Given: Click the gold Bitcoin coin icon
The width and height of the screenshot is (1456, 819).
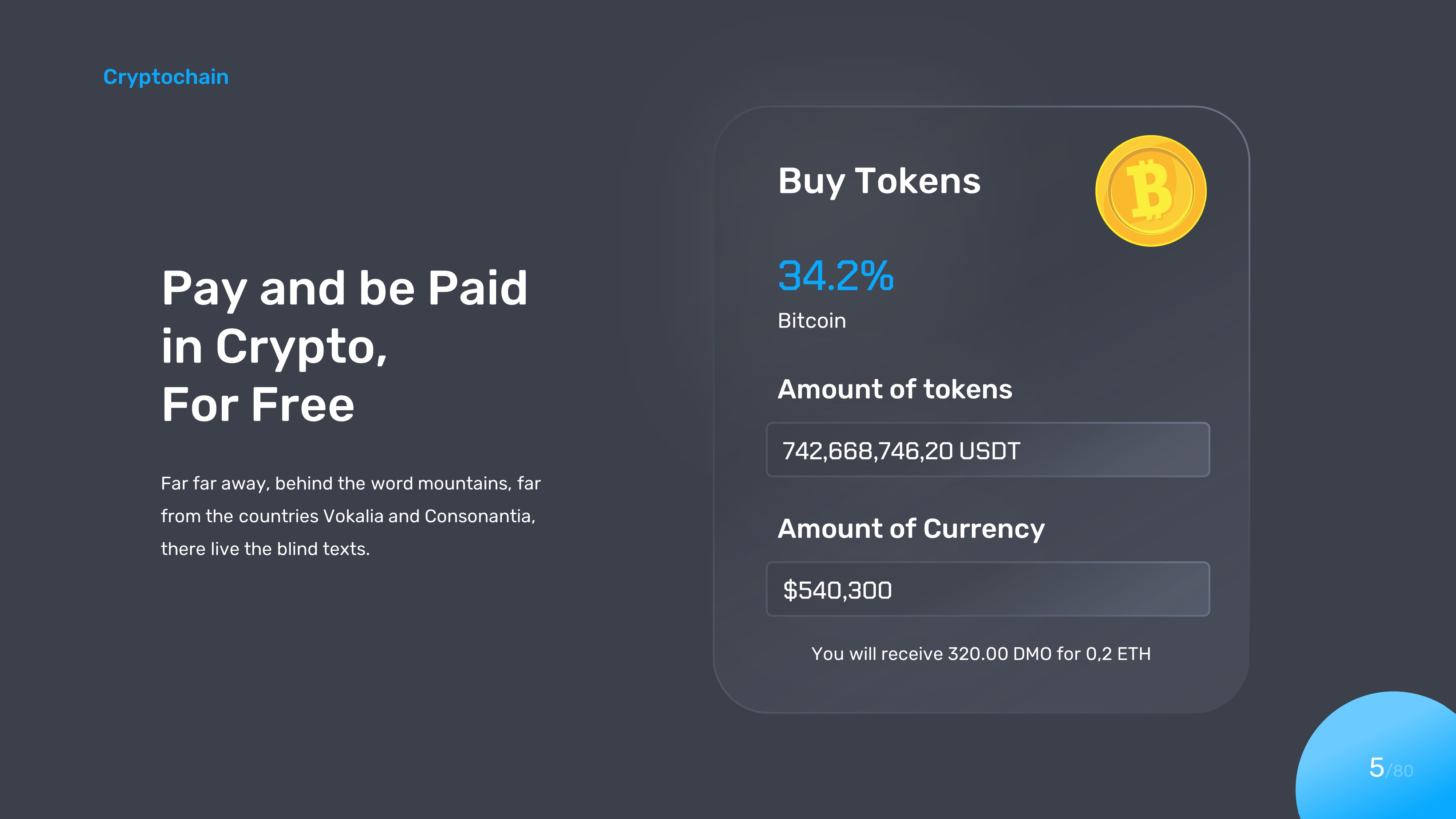Looking at the screenshot, I should pyautogui.click(x=1151, y=191).
